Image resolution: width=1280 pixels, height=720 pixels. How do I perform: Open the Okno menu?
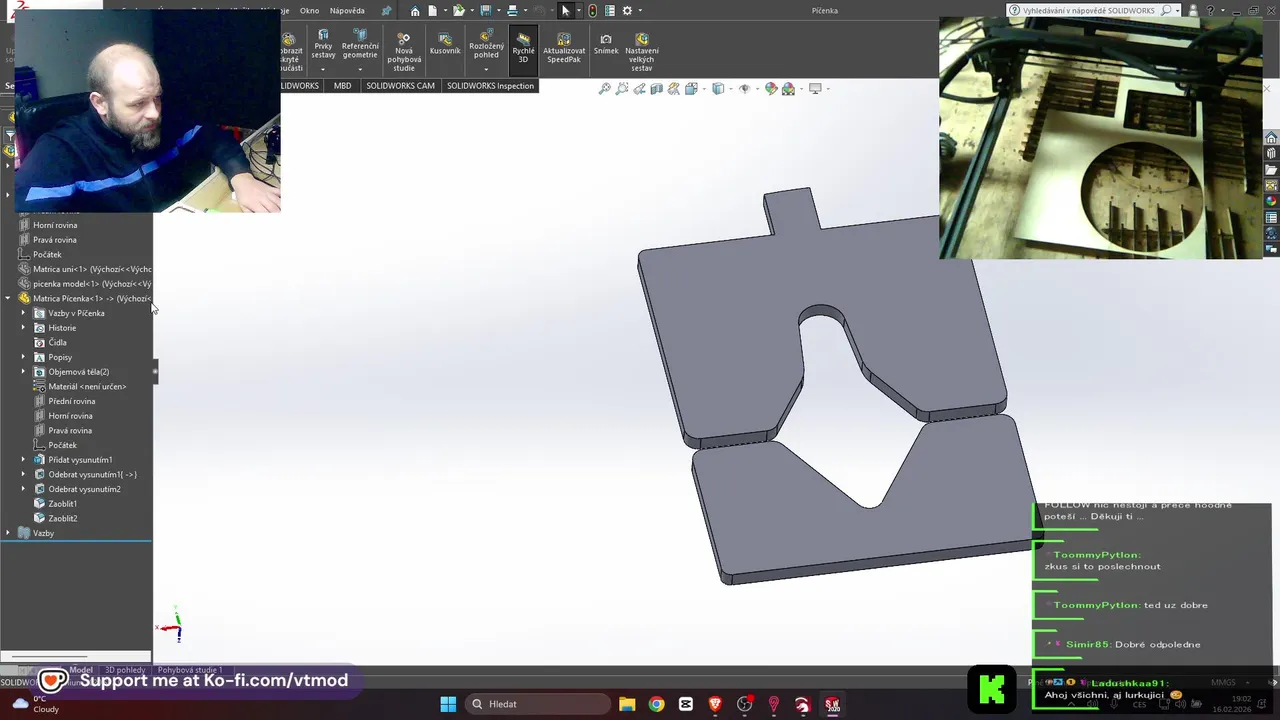pyautogui.click(x=309, y=11)
